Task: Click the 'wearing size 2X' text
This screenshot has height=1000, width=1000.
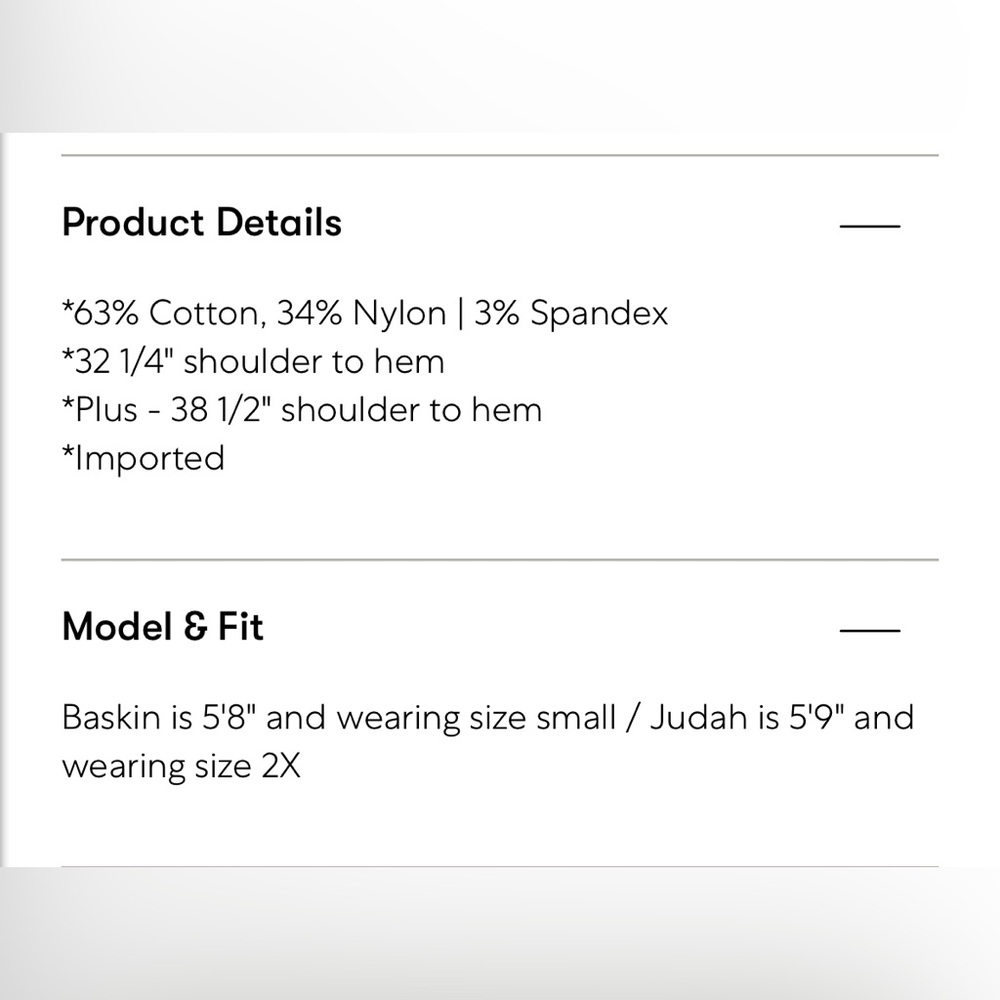Action: (x=181, y=765)
